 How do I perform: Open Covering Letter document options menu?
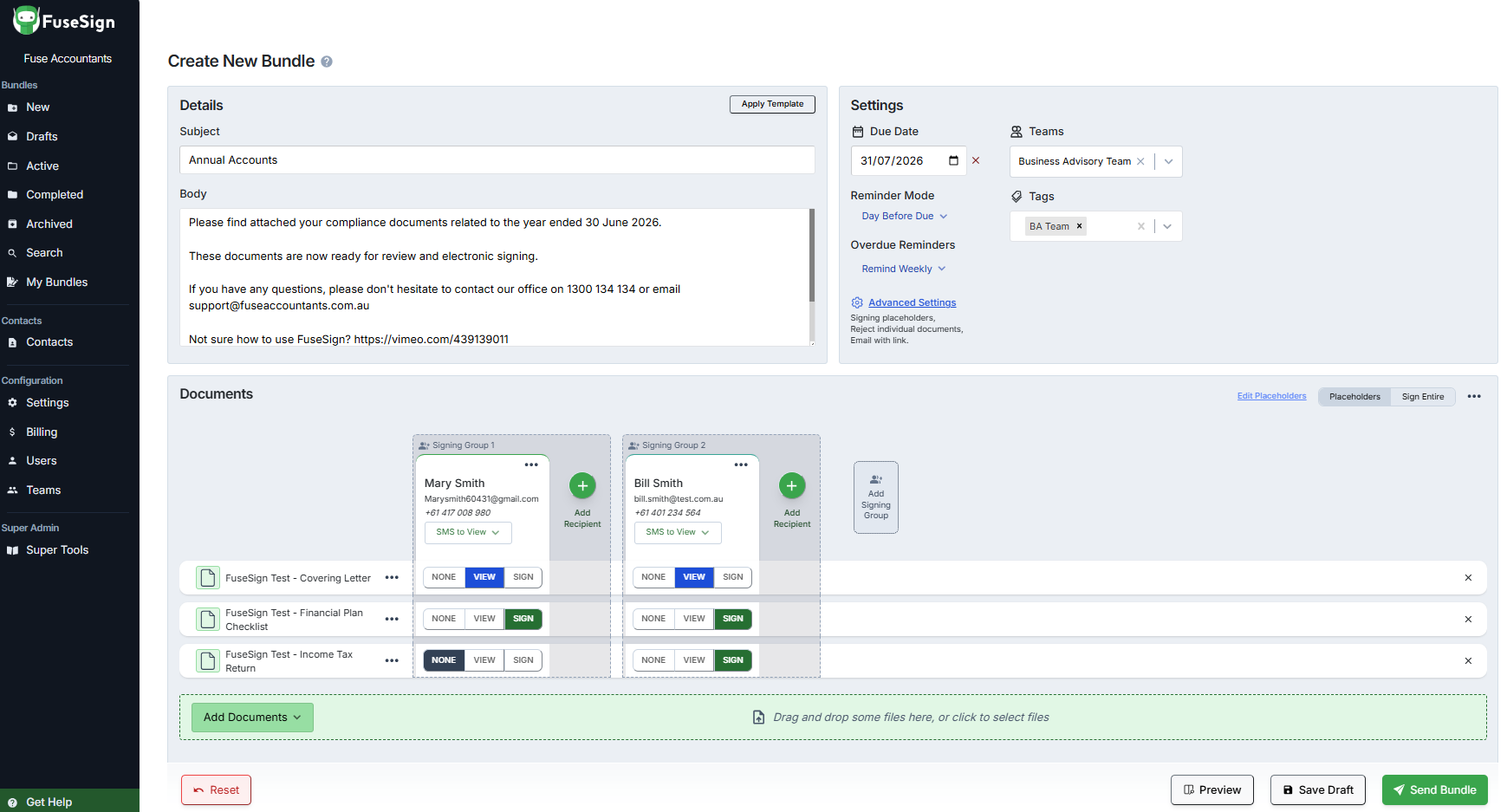click(392, 578)
